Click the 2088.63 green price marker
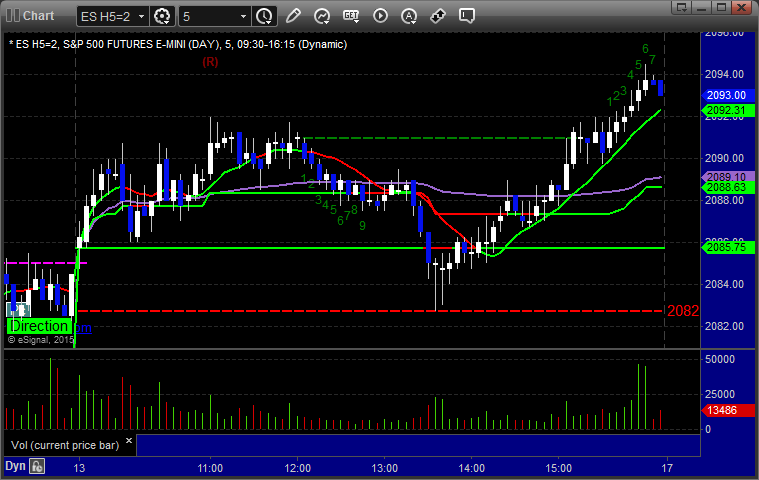The height and width of the screenshot is (480, 759). click(x=728, y=188)
